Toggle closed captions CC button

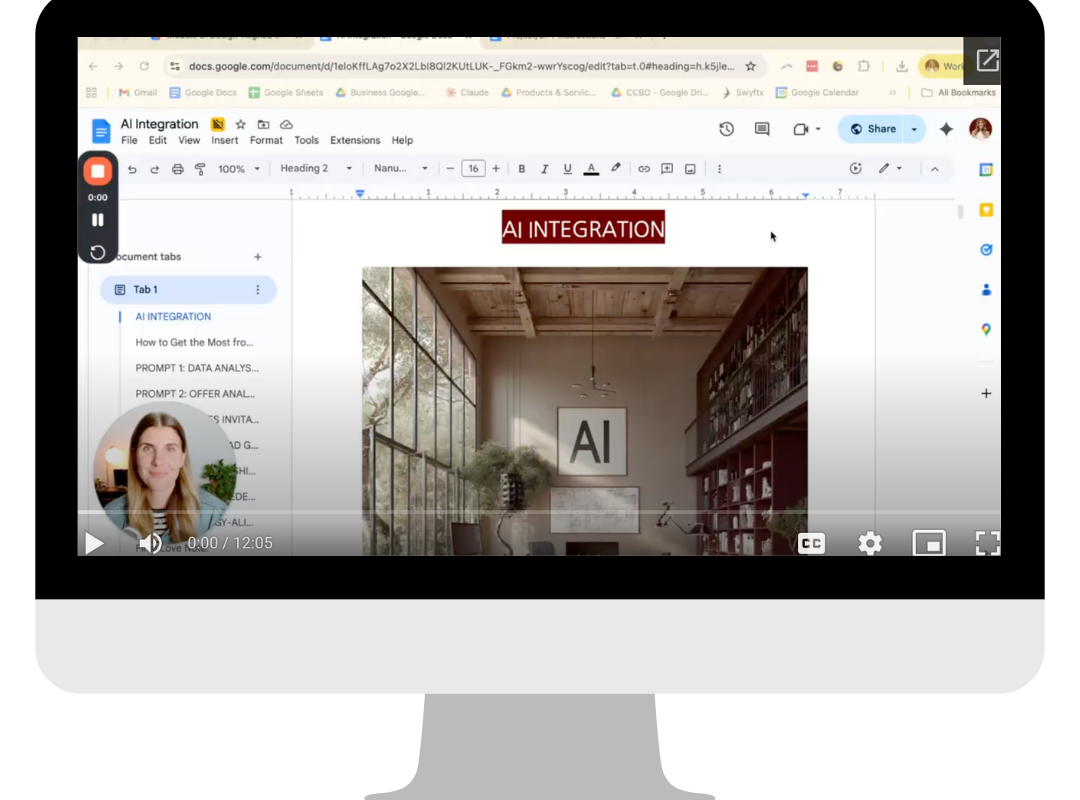(811, 544)
